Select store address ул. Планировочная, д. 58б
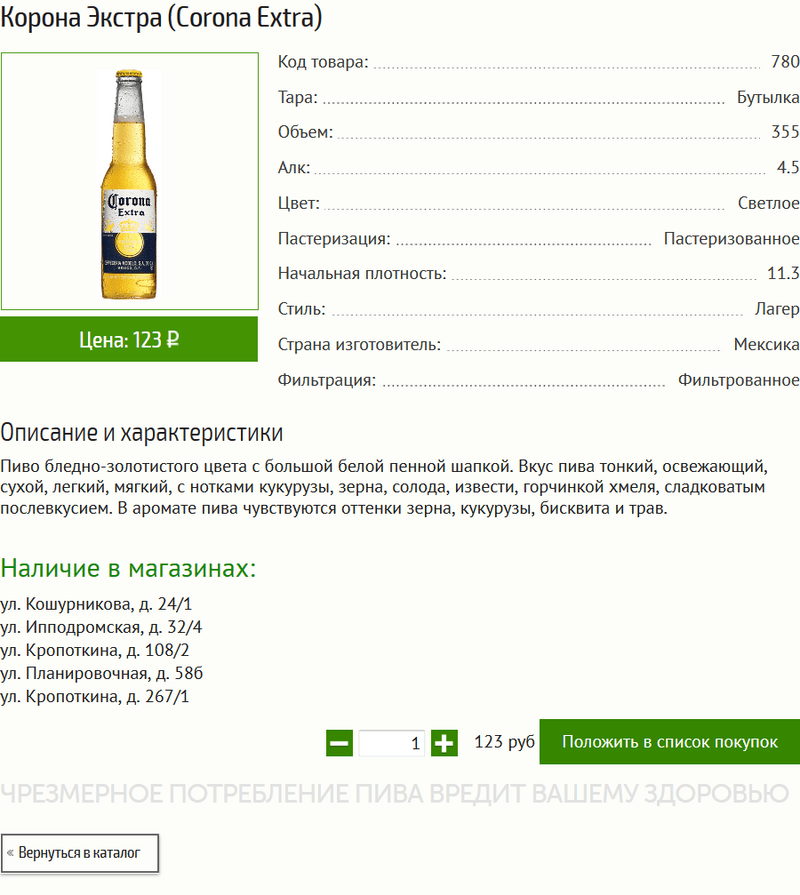 point(102,674)
